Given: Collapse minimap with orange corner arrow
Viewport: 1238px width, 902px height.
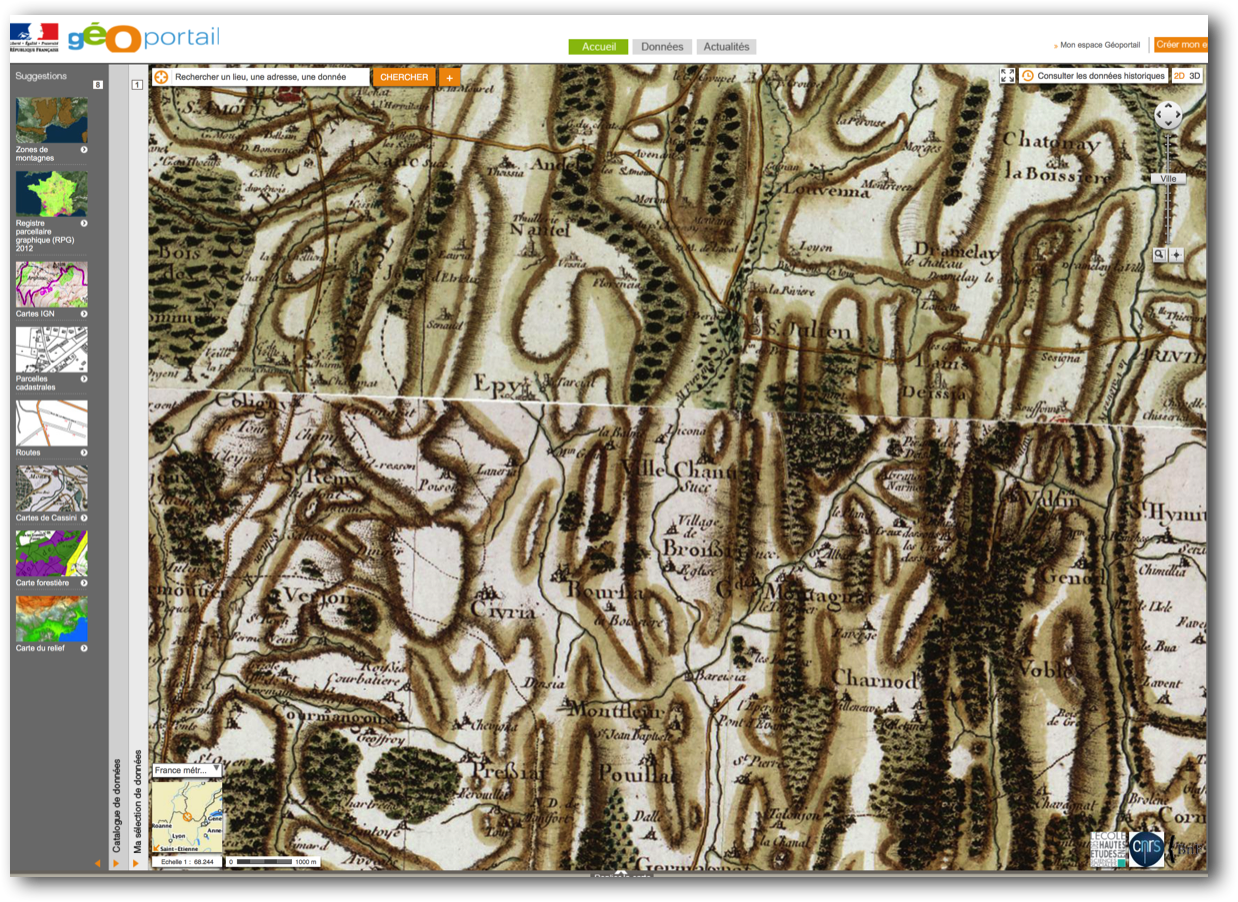Looking at the screenshot, I should click(156, 849).
